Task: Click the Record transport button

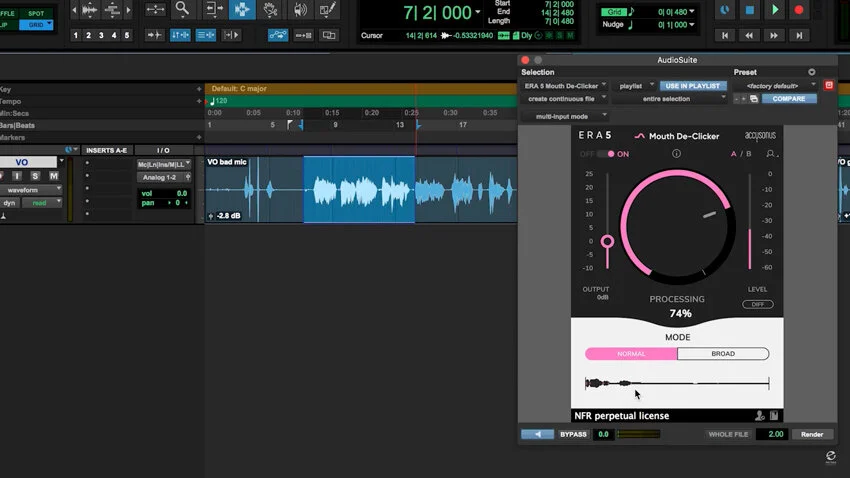Action: [799, 10]
